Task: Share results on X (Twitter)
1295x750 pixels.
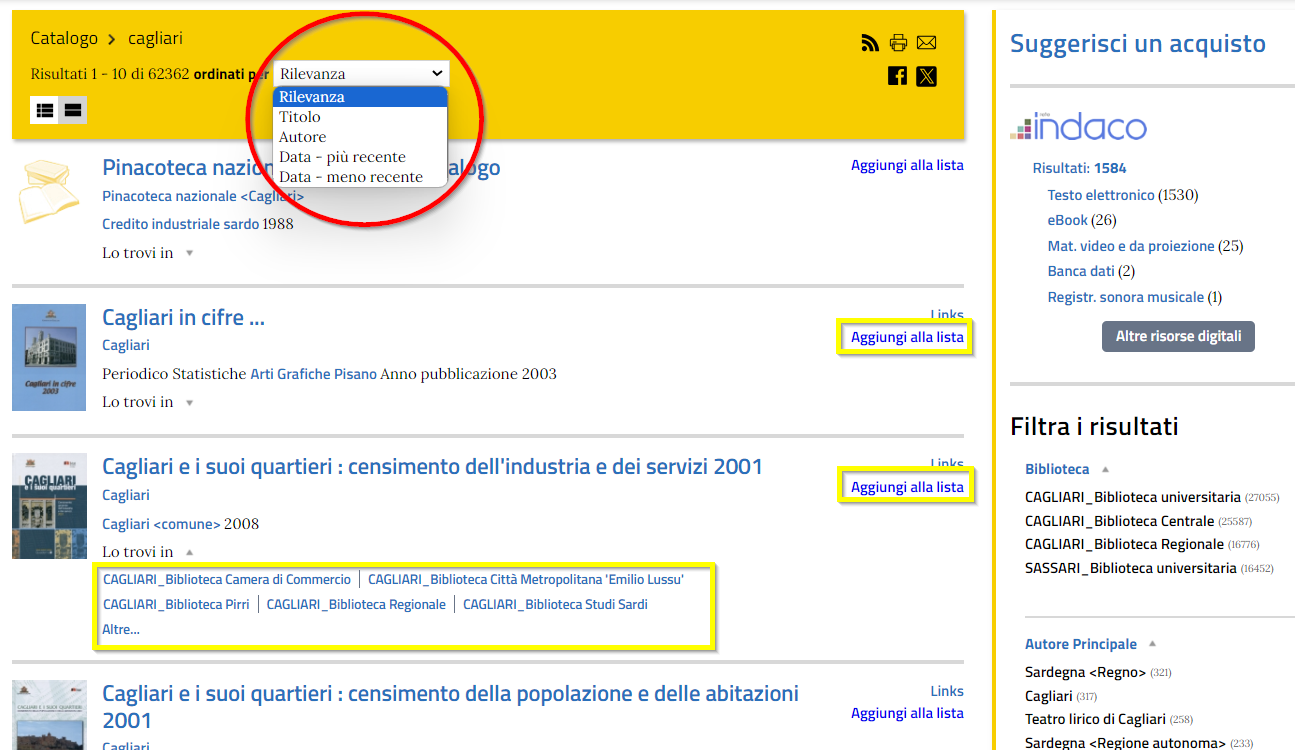Action: pyautogui.click(x=926, y=76)
